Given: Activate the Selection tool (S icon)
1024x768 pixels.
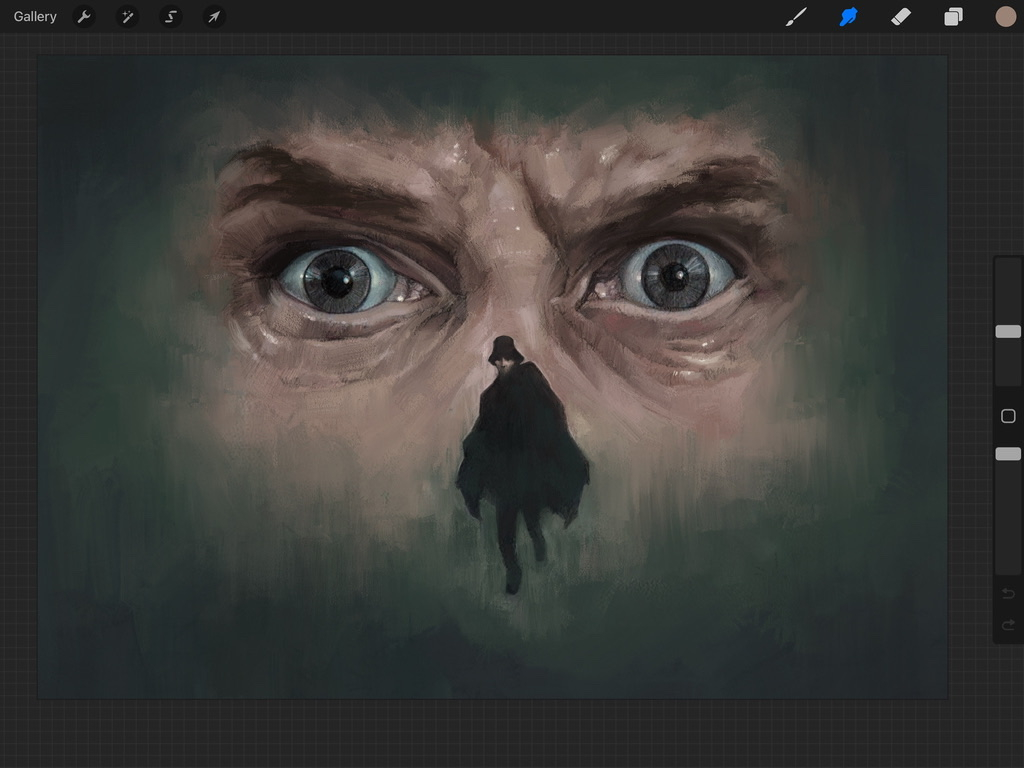Looking at the screenshot, I should point(171,17).
